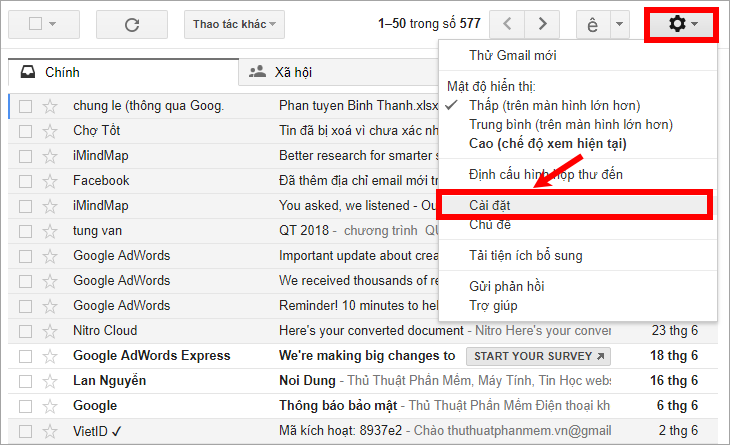Click the refresh inbox icon
This screenshot has width=730, height=445.
click(x=132, y=24)
